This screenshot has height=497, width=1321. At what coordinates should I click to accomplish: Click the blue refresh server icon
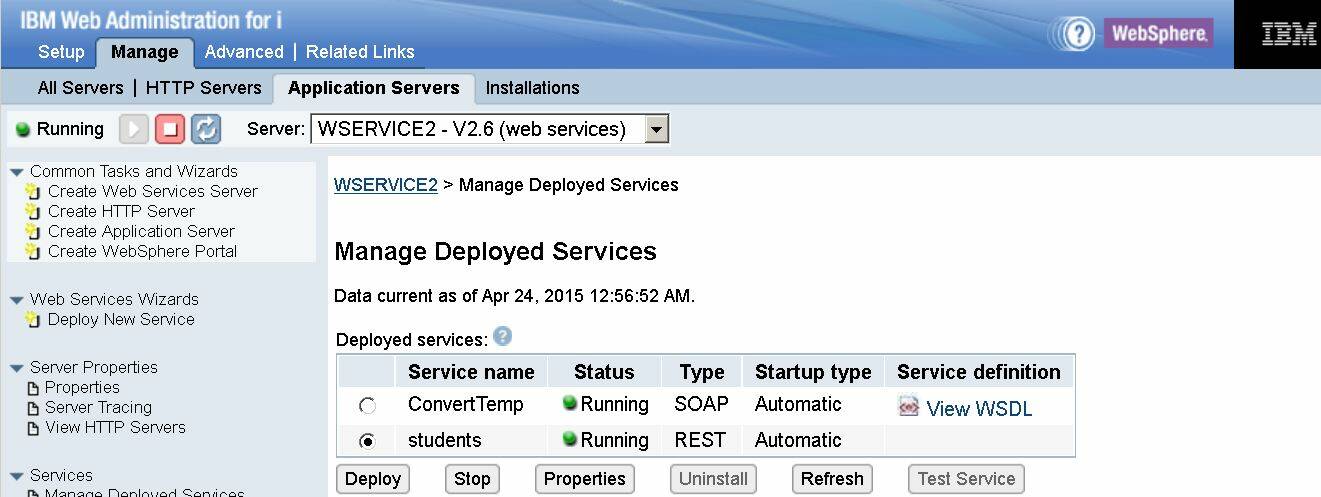click(206, 129)
